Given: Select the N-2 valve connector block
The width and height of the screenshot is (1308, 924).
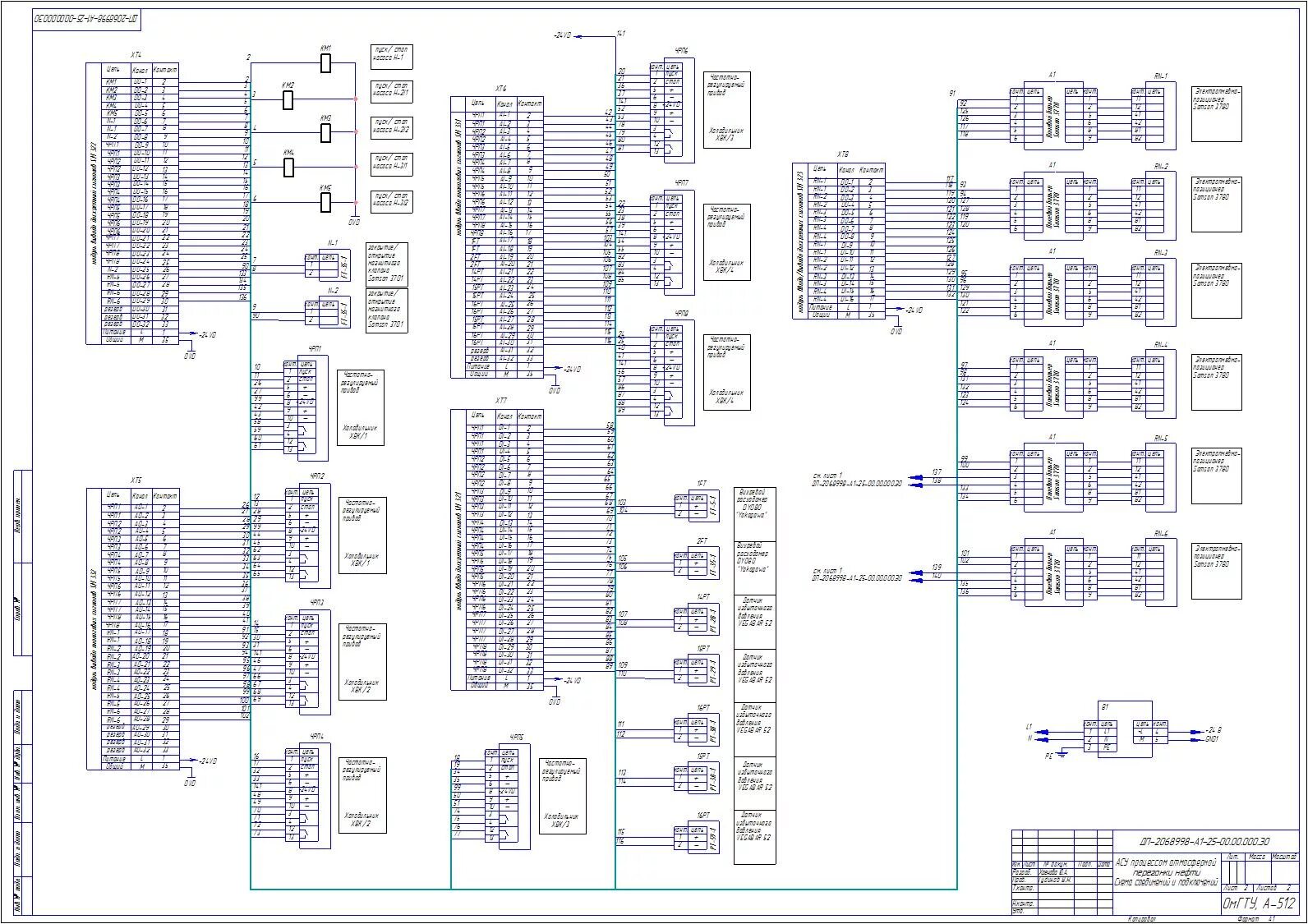Looking at the screenshot, I should (x=329, y=312).
